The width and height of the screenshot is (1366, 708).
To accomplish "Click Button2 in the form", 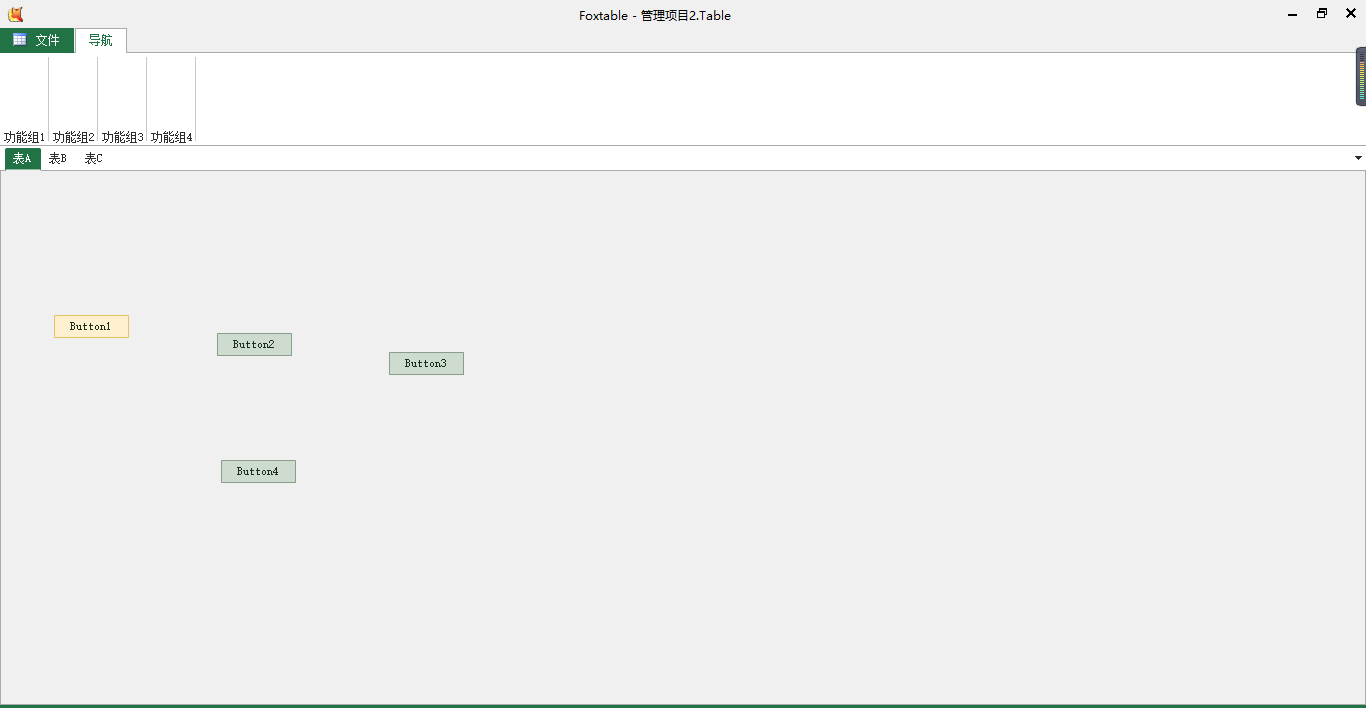I will tap(254, 344).
